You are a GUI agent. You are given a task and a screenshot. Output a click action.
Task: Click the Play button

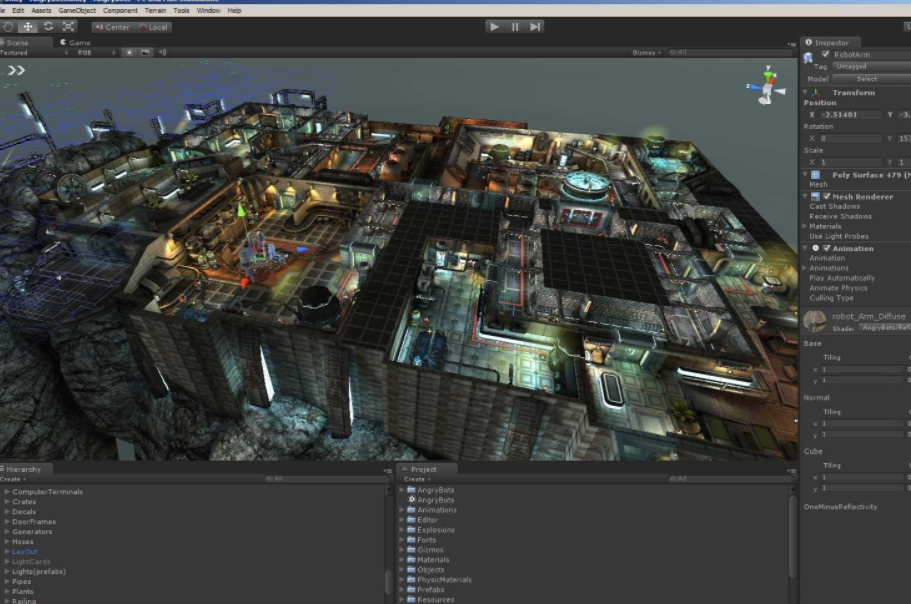pos(494,27)
